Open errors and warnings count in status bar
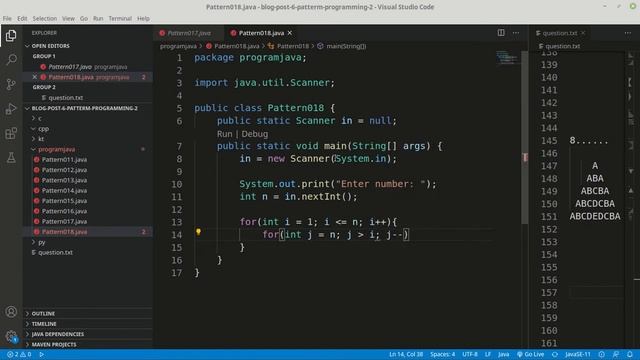 (20, 354)
